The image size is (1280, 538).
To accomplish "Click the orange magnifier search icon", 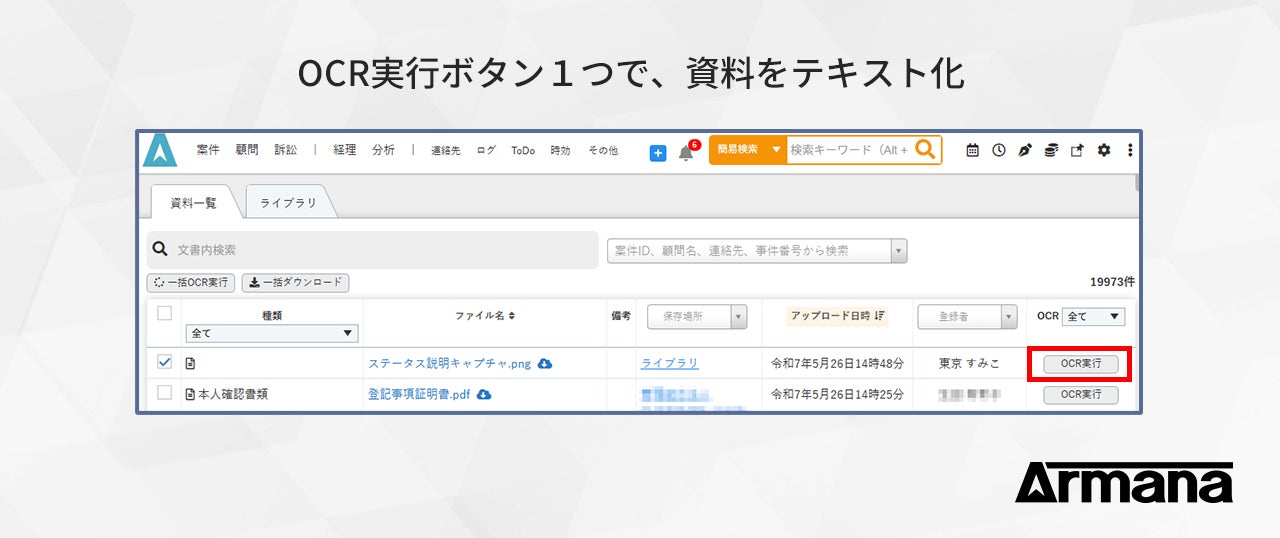I will pyautogui.click(x=926, y=150).
